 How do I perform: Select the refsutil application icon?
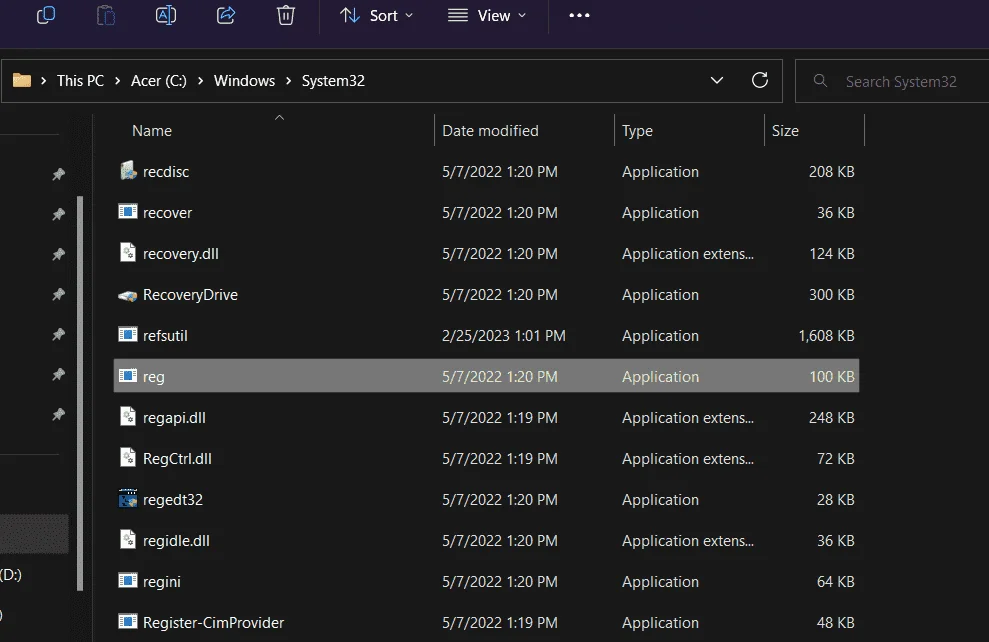pos(128,334)
